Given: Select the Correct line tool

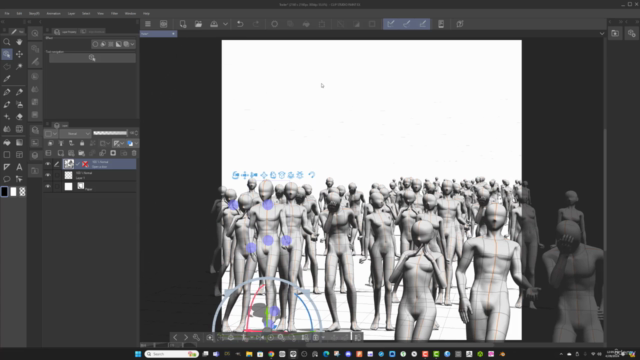Looking at the screenshot, I should (19, 179).
